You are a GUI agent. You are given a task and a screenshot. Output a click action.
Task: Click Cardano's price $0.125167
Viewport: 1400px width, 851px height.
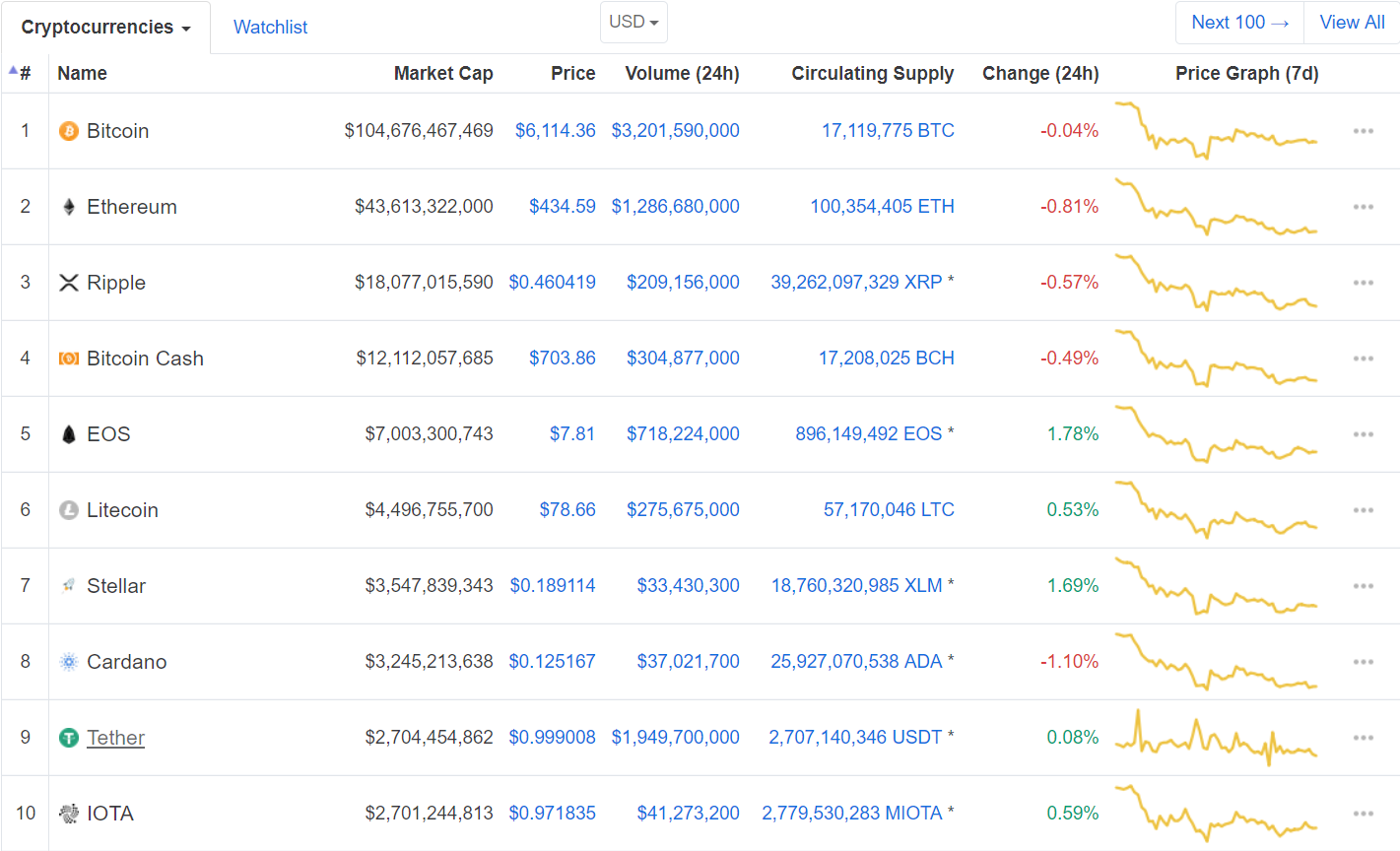pos(553,662)
